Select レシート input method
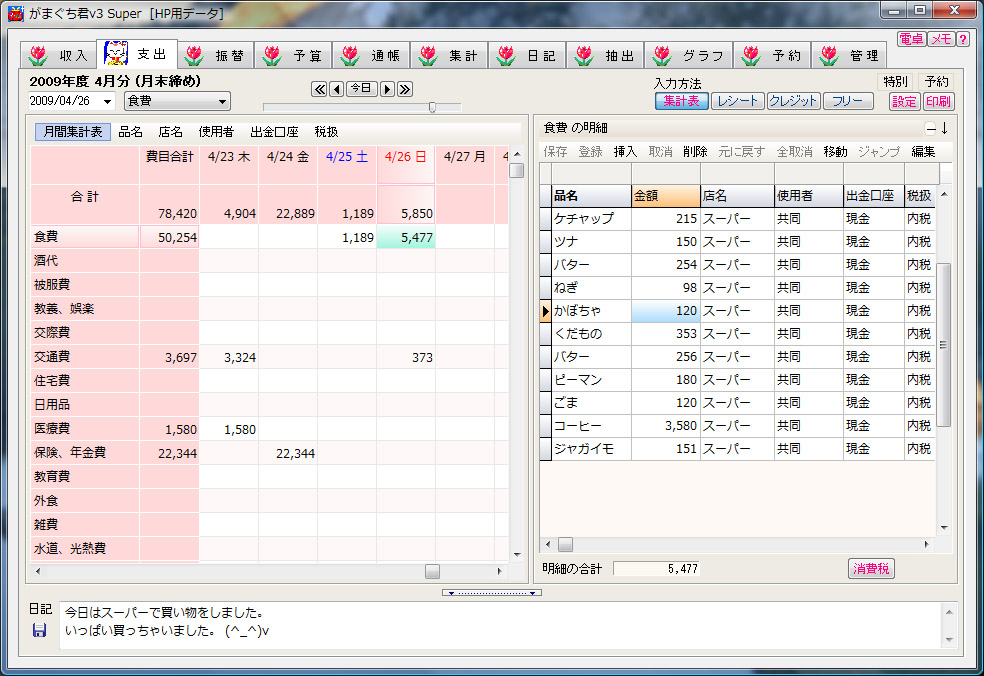 (x=737, y=101)
